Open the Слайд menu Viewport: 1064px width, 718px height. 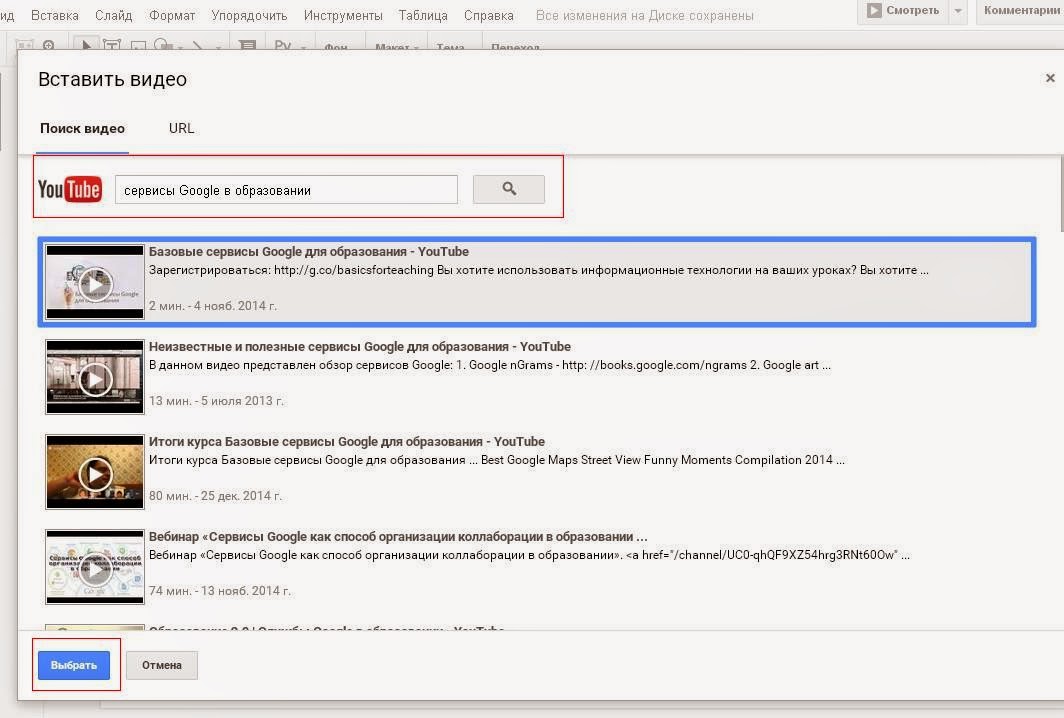(x=113, y=15)
